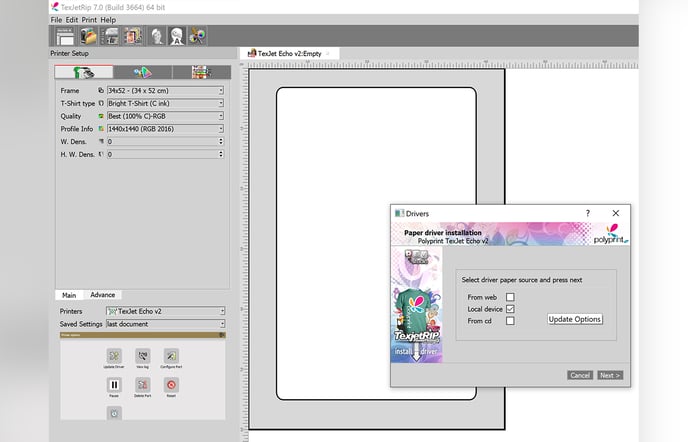Click the Configure Port icon
Image resolution: width=688 pixels, height=442 pixels.
click(x=171, y=356)
